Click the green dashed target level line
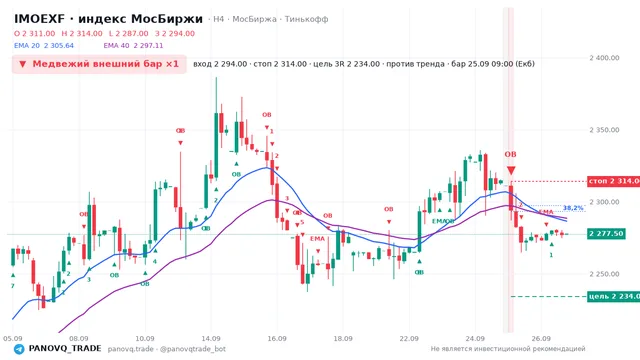The image size is (640, 360). [549, 296]
